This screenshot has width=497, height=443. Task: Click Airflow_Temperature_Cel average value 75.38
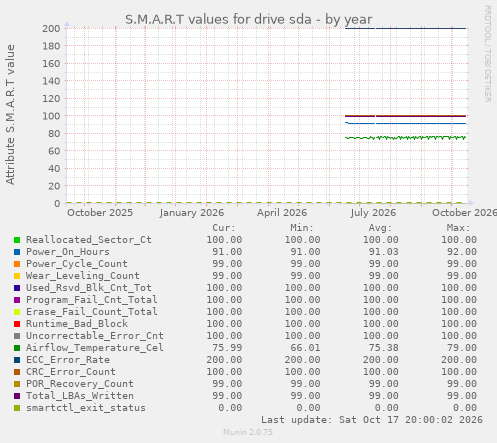383,348
